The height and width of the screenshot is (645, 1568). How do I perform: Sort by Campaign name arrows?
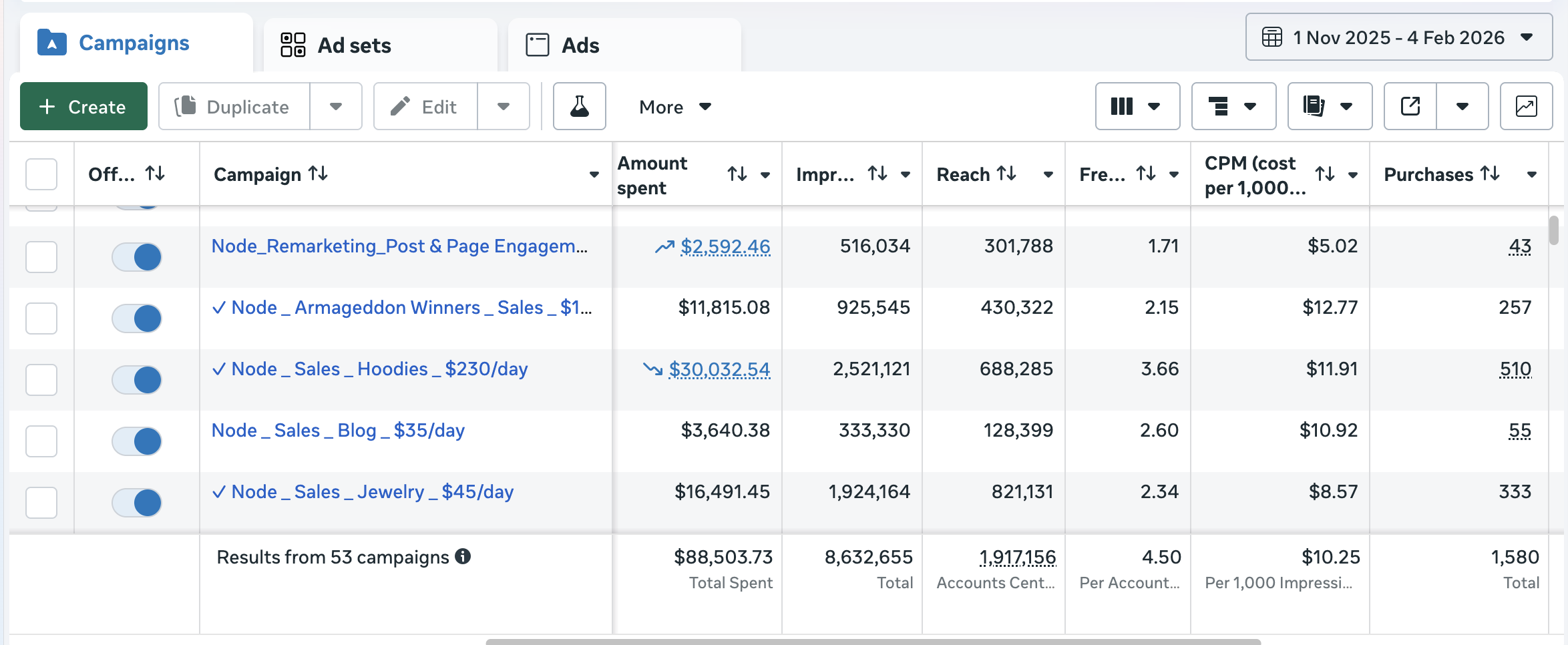(318, 174)
